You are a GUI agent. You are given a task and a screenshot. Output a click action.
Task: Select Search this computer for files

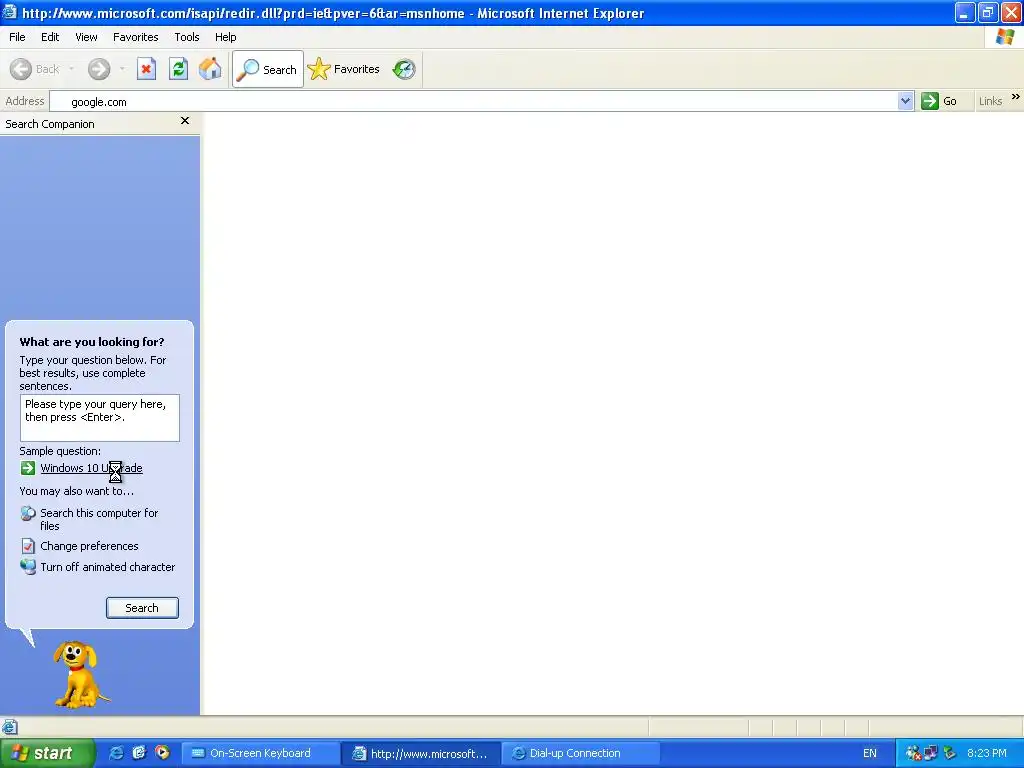click(99, 519)
